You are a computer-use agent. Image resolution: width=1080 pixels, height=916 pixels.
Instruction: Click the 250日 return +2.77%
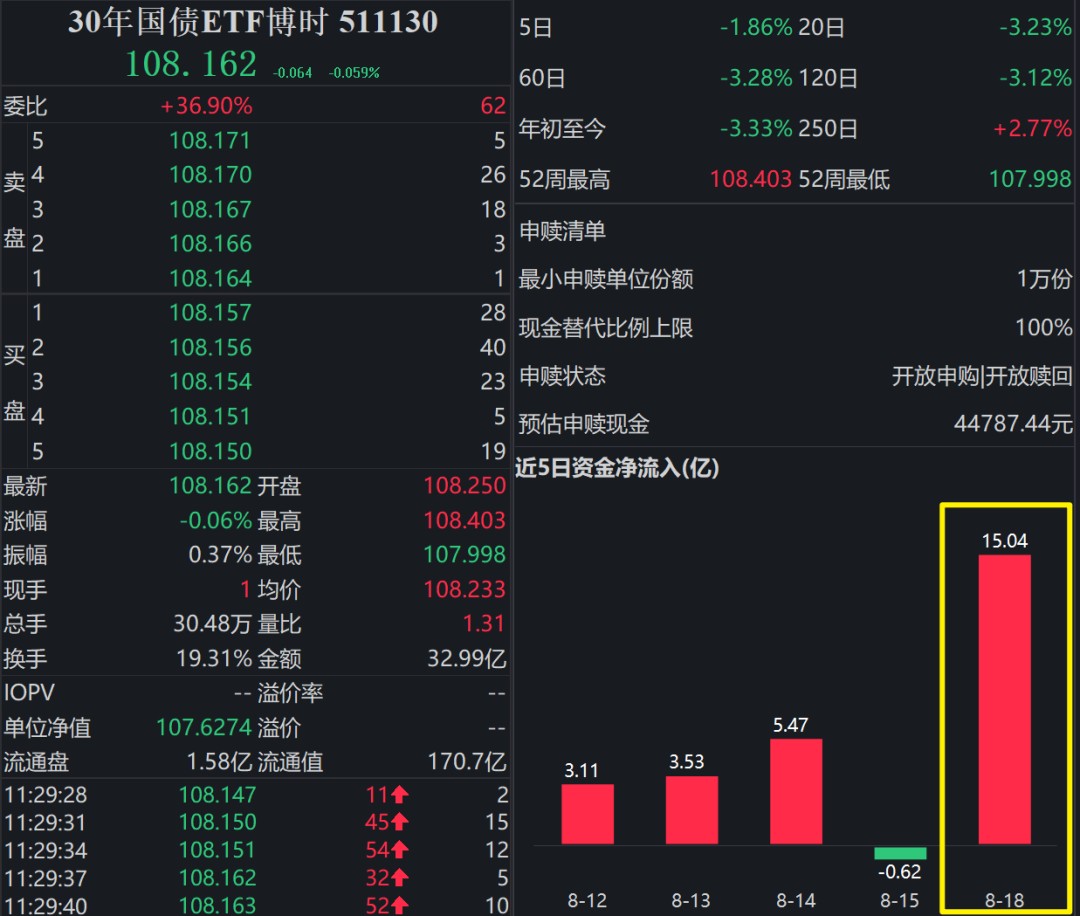click(1032, 129)
